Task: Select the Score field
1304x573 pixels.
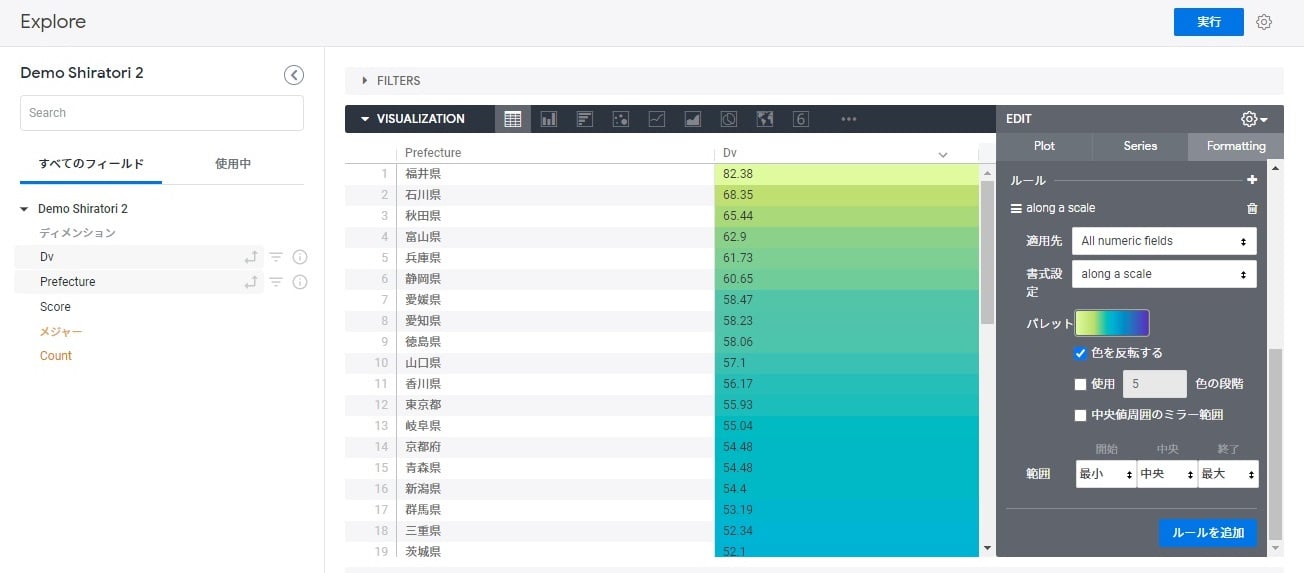Action: (x=55, y=307)
